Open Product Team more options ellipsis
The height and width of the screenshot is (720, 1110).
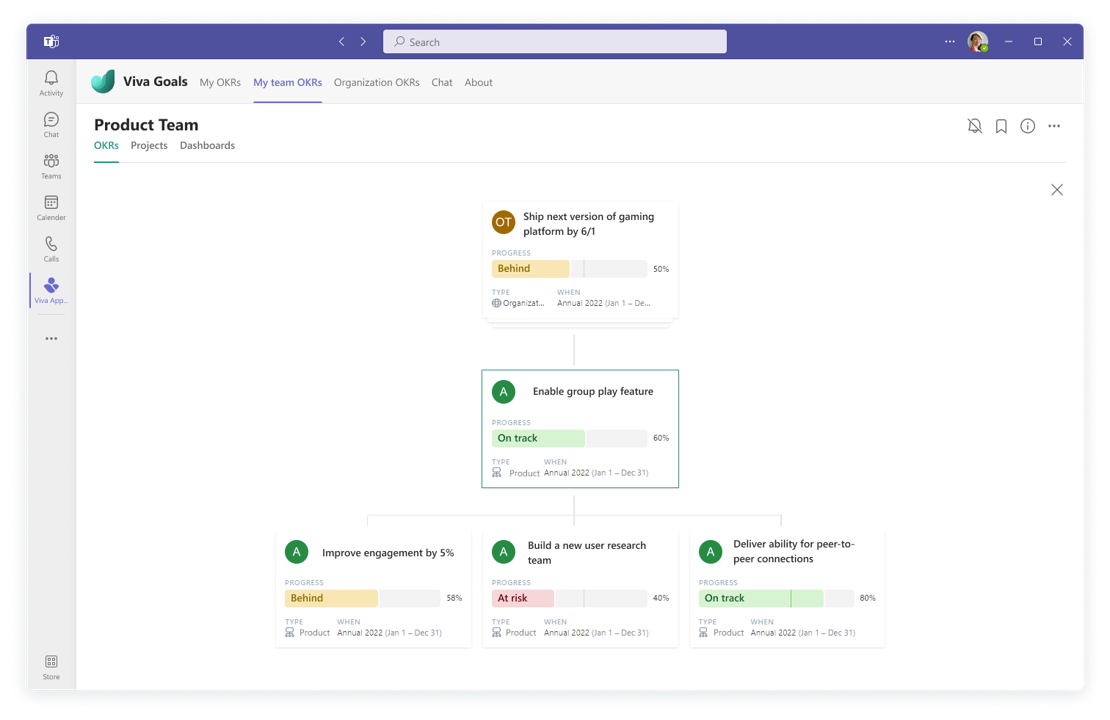tap(1054, 126)
